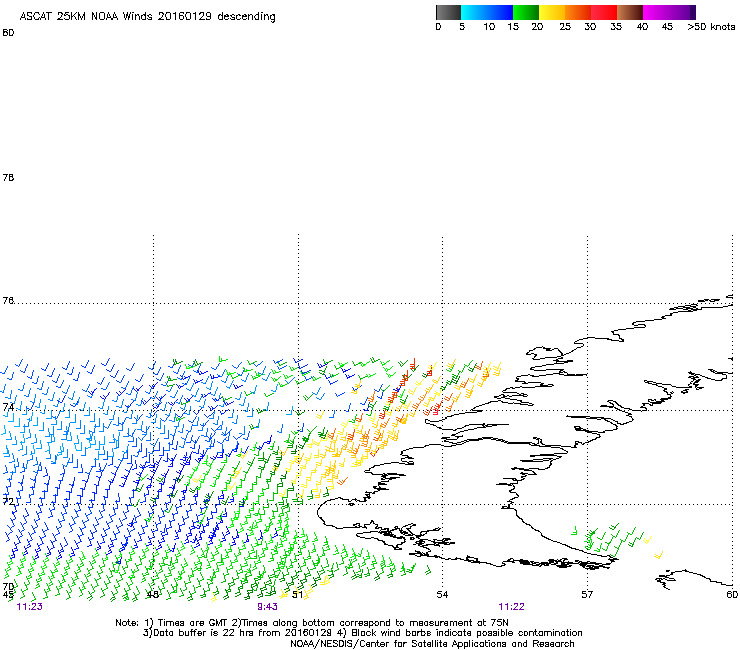Click the 76 latitude axis label
This screenshot has height=650, width=740.
coord(8,301)
